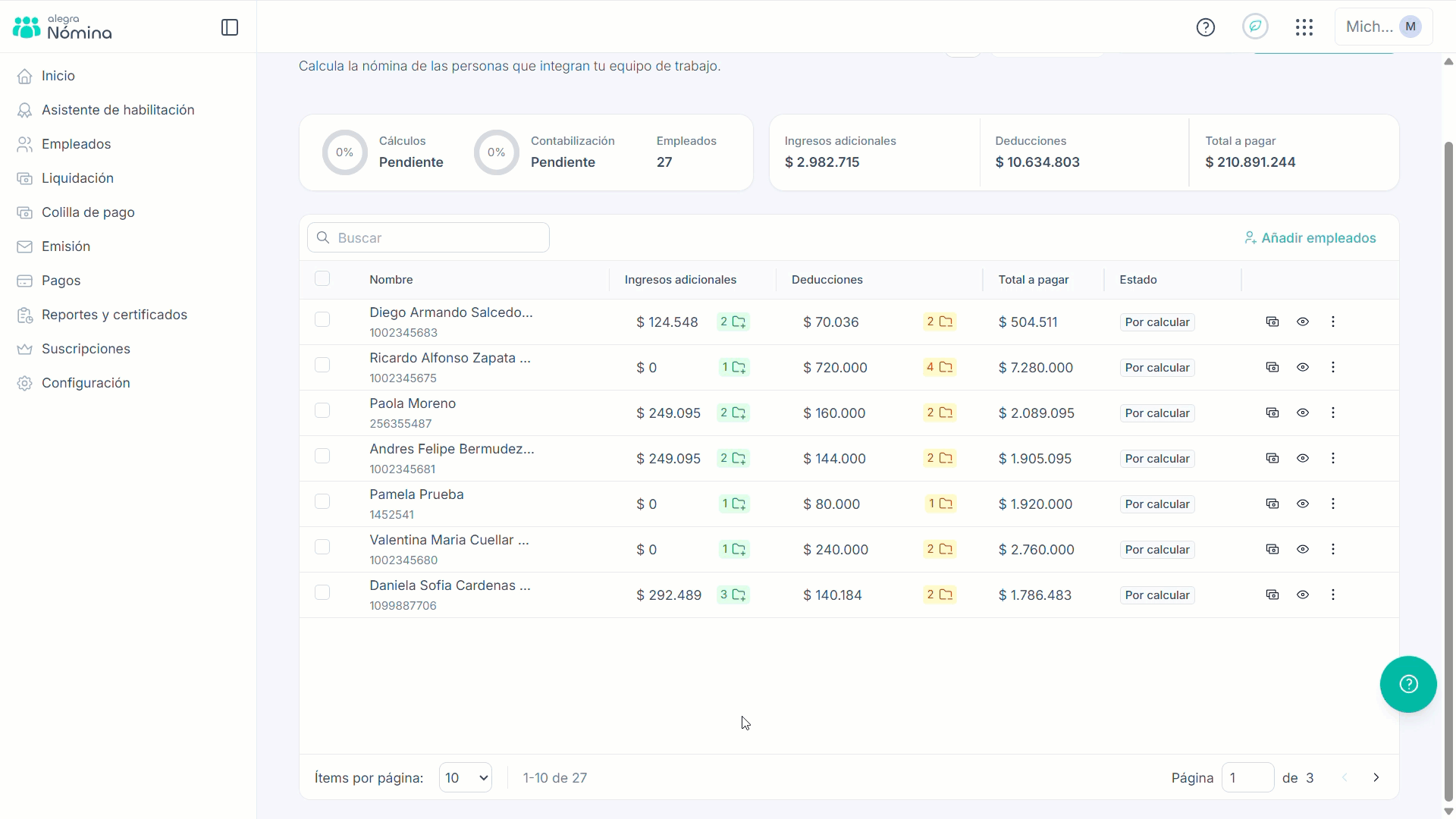Screen dimensions: 1456x819
Task: Click the Cálculos 0% progress indicator
Action: 344,152
